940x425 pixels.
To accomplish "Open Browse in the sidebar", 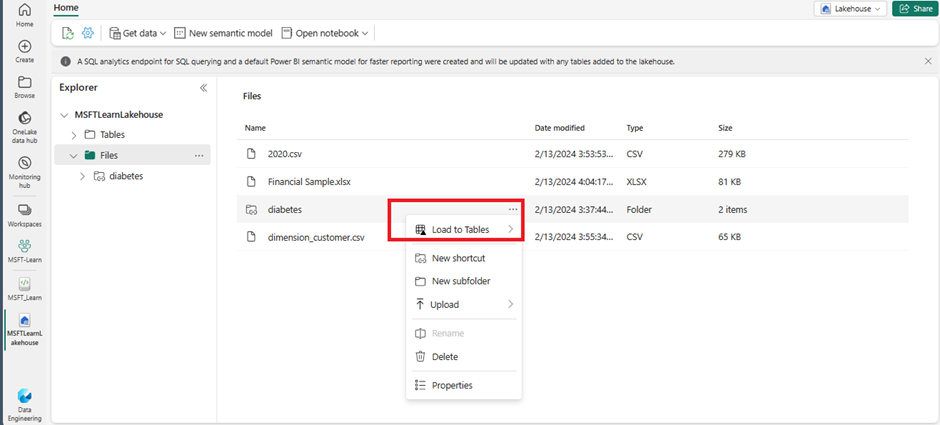I will pyautogui.click(x=25, y=87).
